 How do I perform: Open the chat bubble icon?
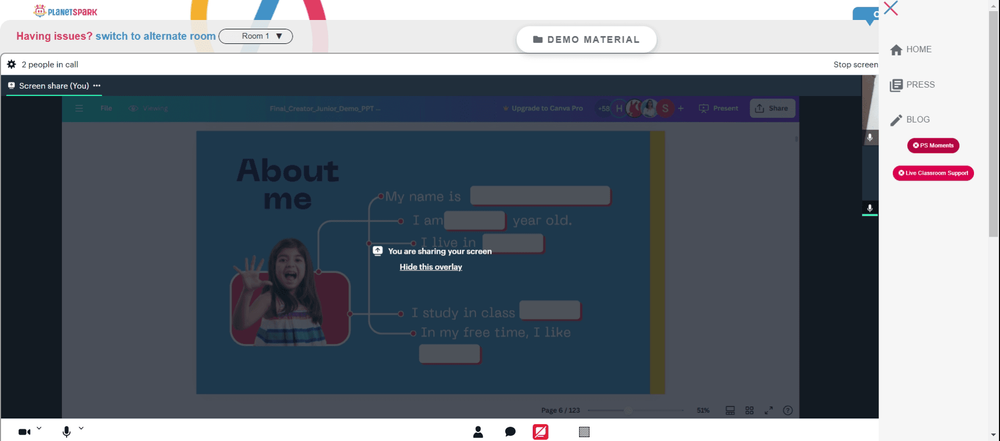coord(510,432)
